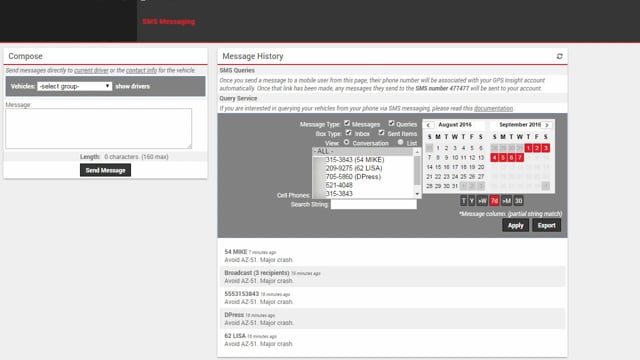The image size is (640, 360).
Task: Click into the Message text area
Action: pos(98,129)
